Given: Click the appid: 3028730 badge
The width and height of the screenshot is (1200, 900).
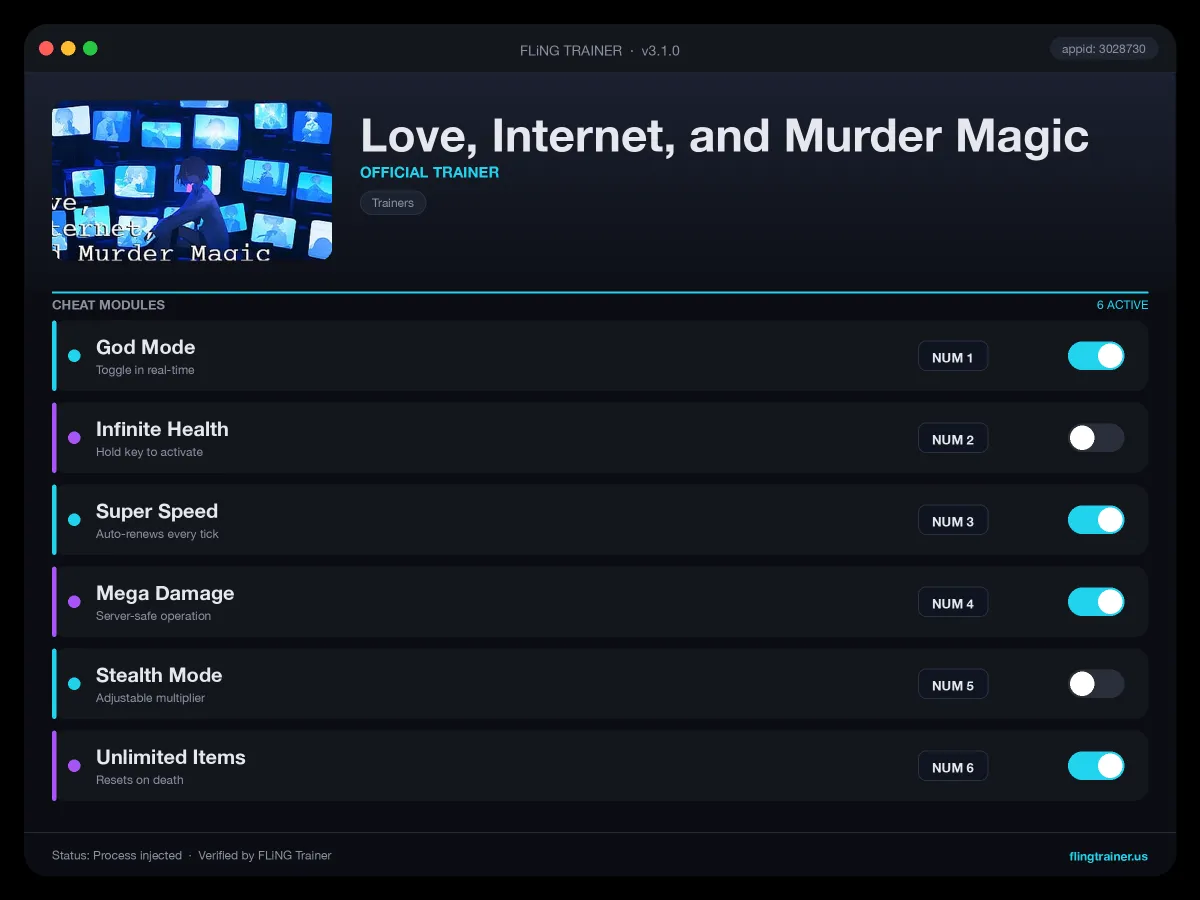Looking at the screenshot, I should [1104, 48].
